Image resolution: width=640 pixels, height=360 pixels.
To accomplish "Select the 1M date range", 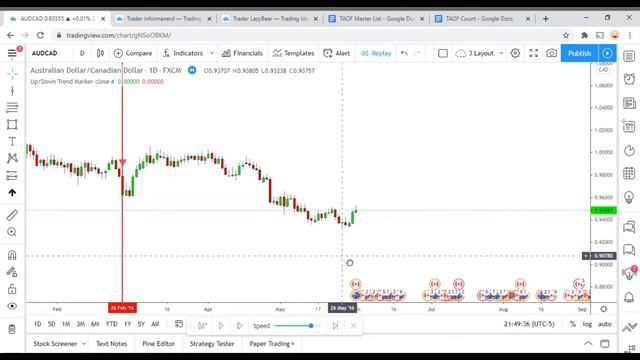I will point(66,324).
